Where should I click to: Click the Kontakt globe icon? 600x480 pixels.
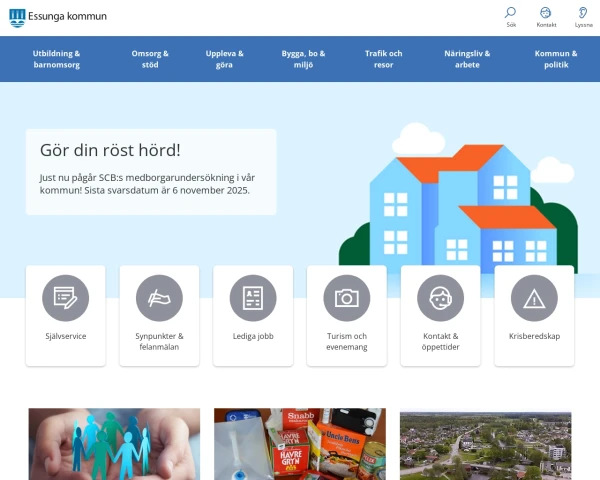click(546, 13)
